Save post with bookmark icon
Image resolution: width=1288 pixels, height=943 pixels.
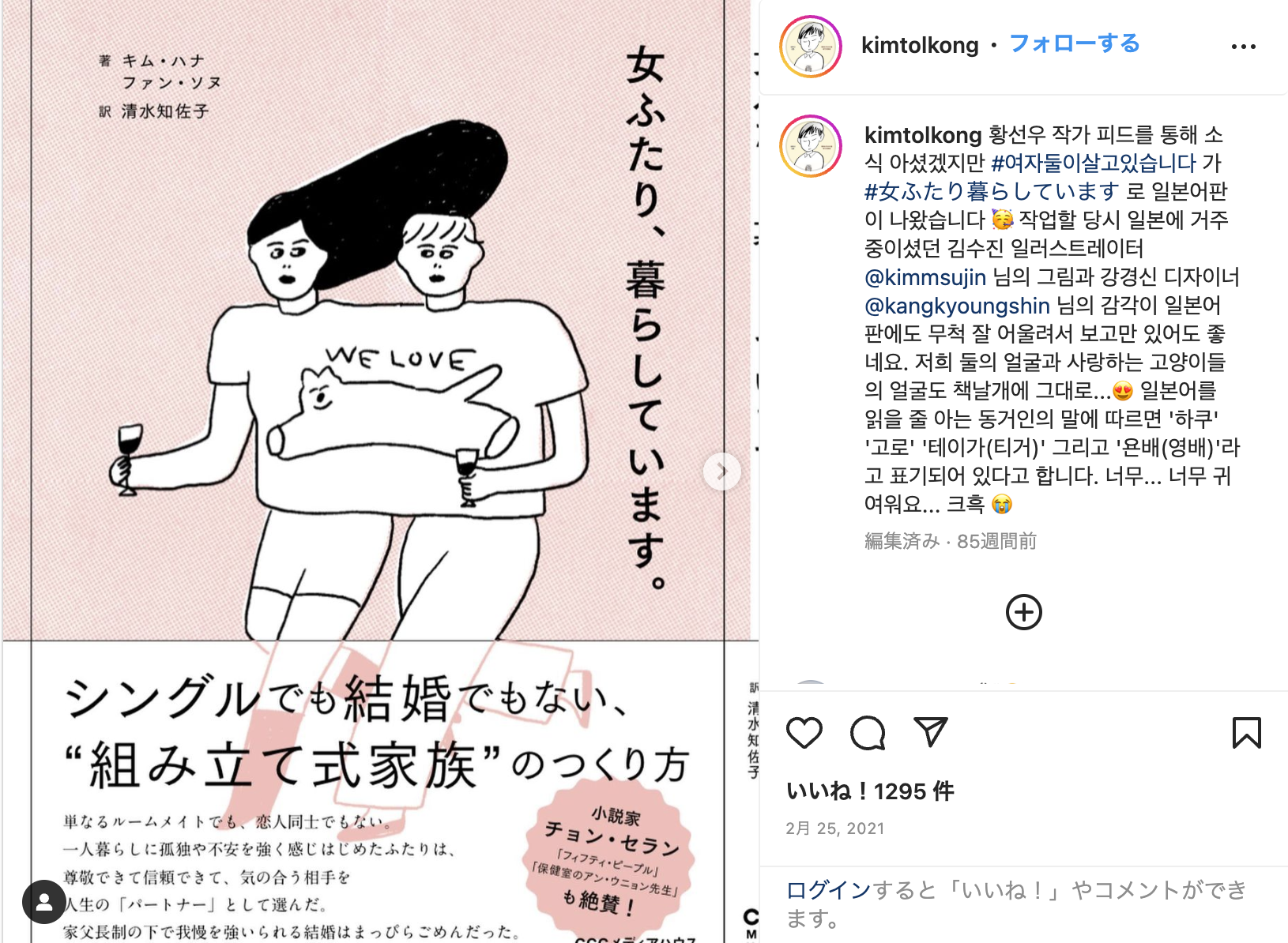[1246, 733]
